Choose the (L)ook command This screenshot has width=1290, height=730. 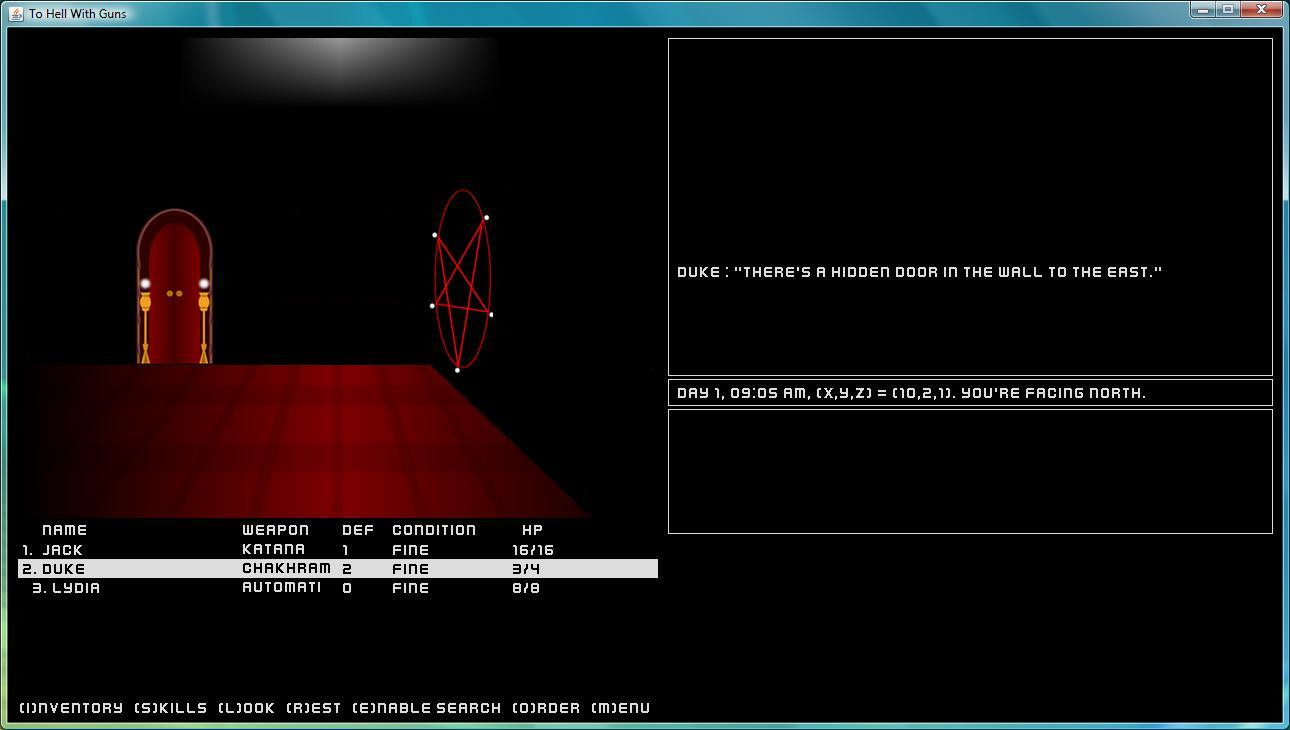(x=246, y=708)
